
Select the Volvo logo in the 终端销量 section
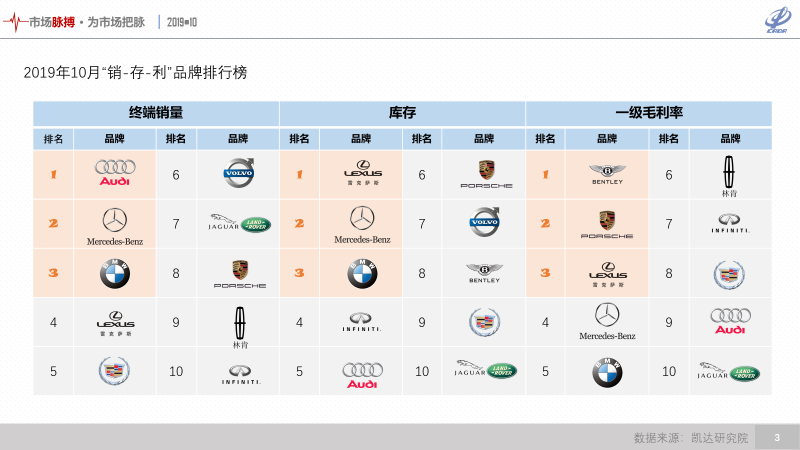pyautogui.click(x=239, y=174)
